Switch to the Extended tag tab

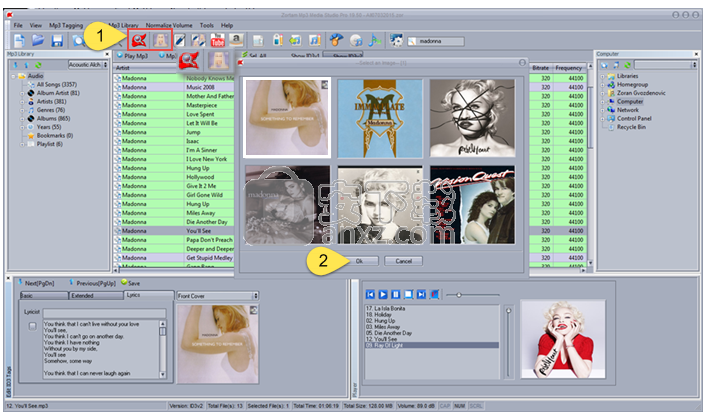(x=95, y=296)
